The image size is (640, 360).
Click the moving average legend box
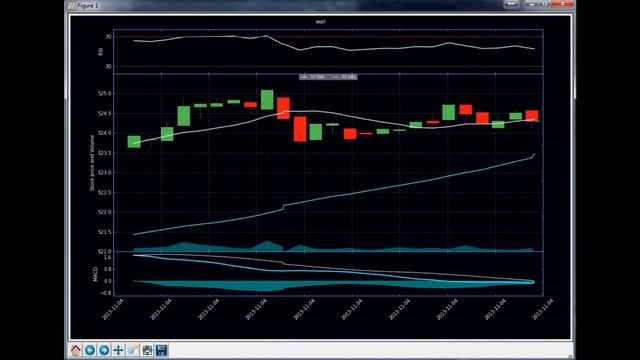328,77
